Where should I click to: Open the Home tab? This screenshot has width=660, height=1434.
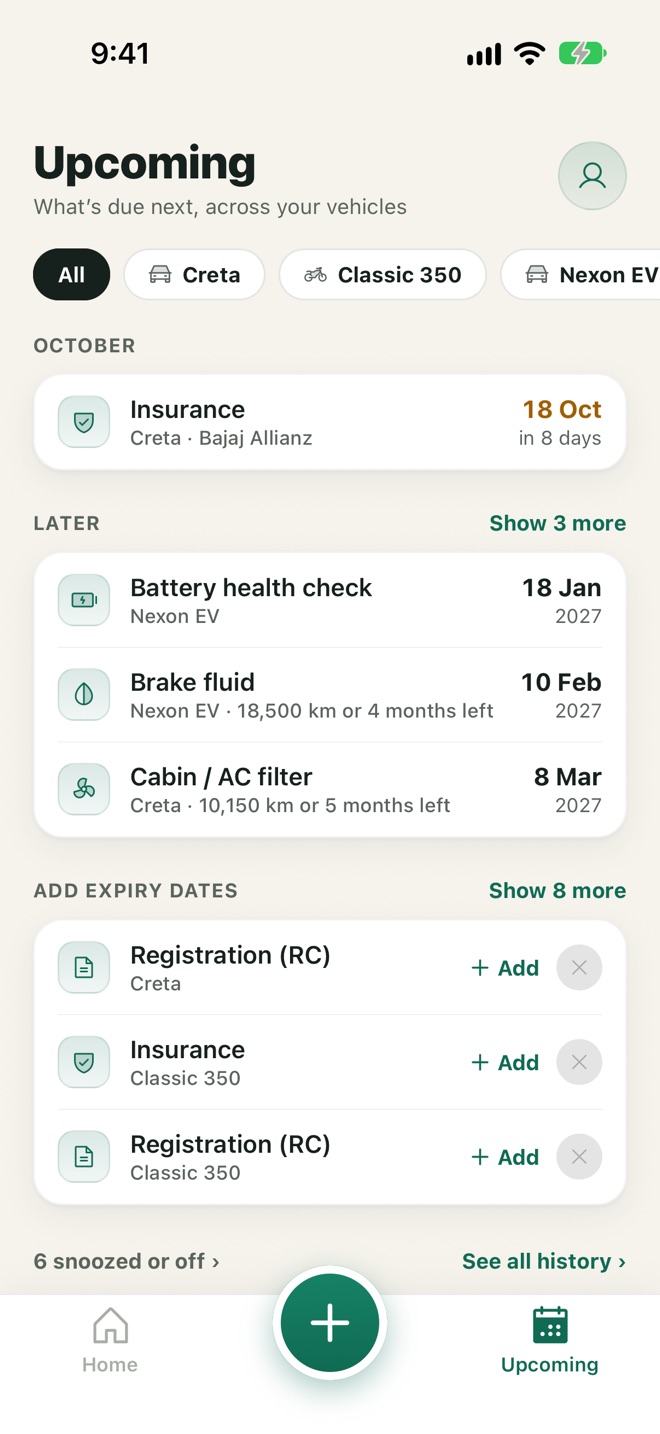pyautogui.click(x=110, y=1342)
